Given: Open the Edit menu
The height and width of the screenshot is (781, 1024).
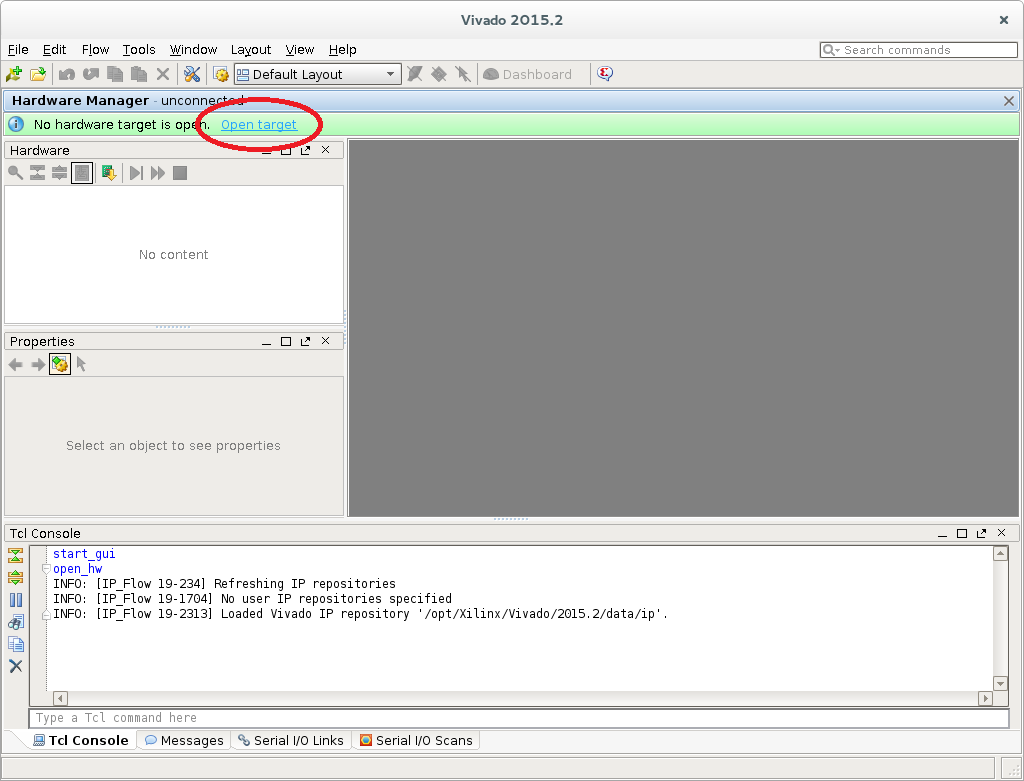Looking at the screenshot, I should tap(54, 50).
